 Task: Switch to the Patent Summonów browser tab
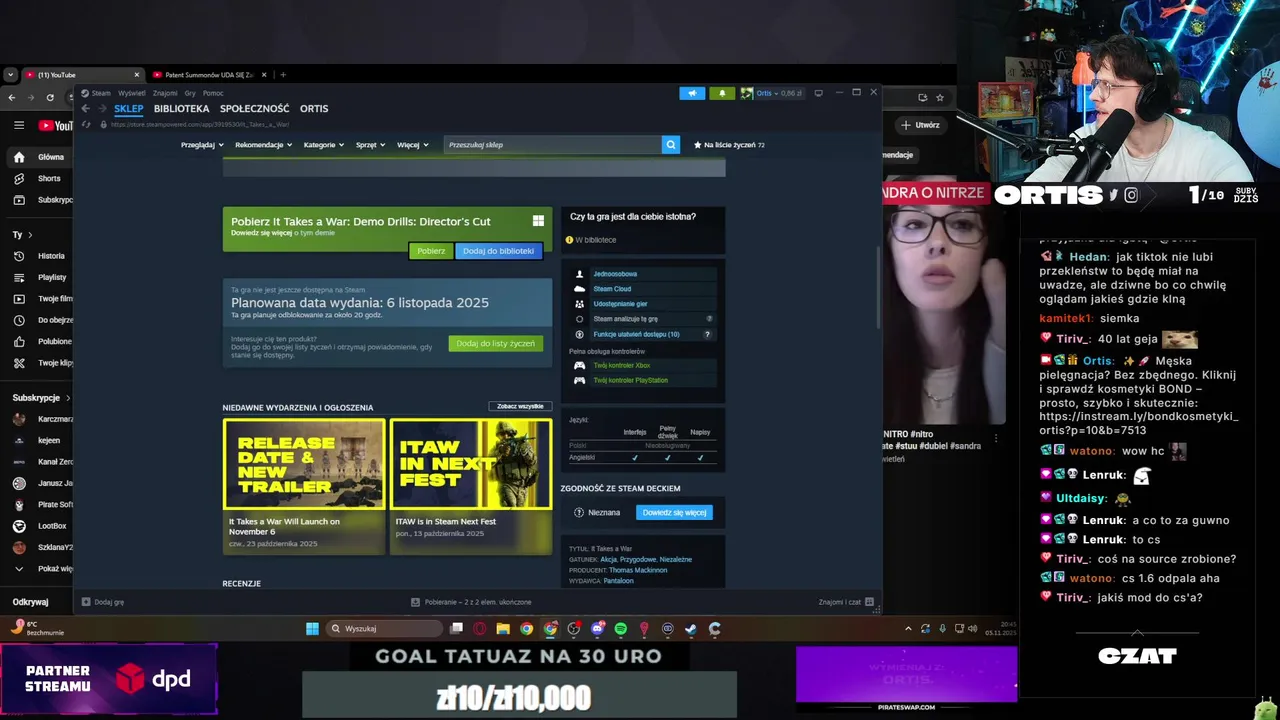click(x=208, y=75)
